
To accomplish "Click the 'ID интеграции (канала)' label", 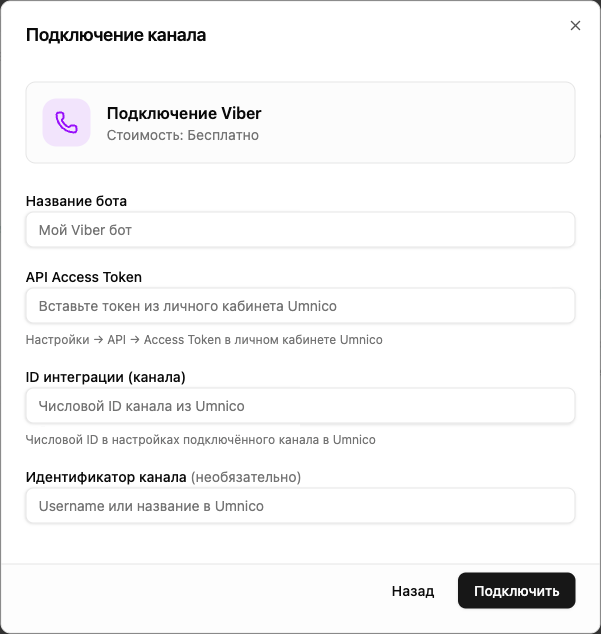I will point(106,377).
